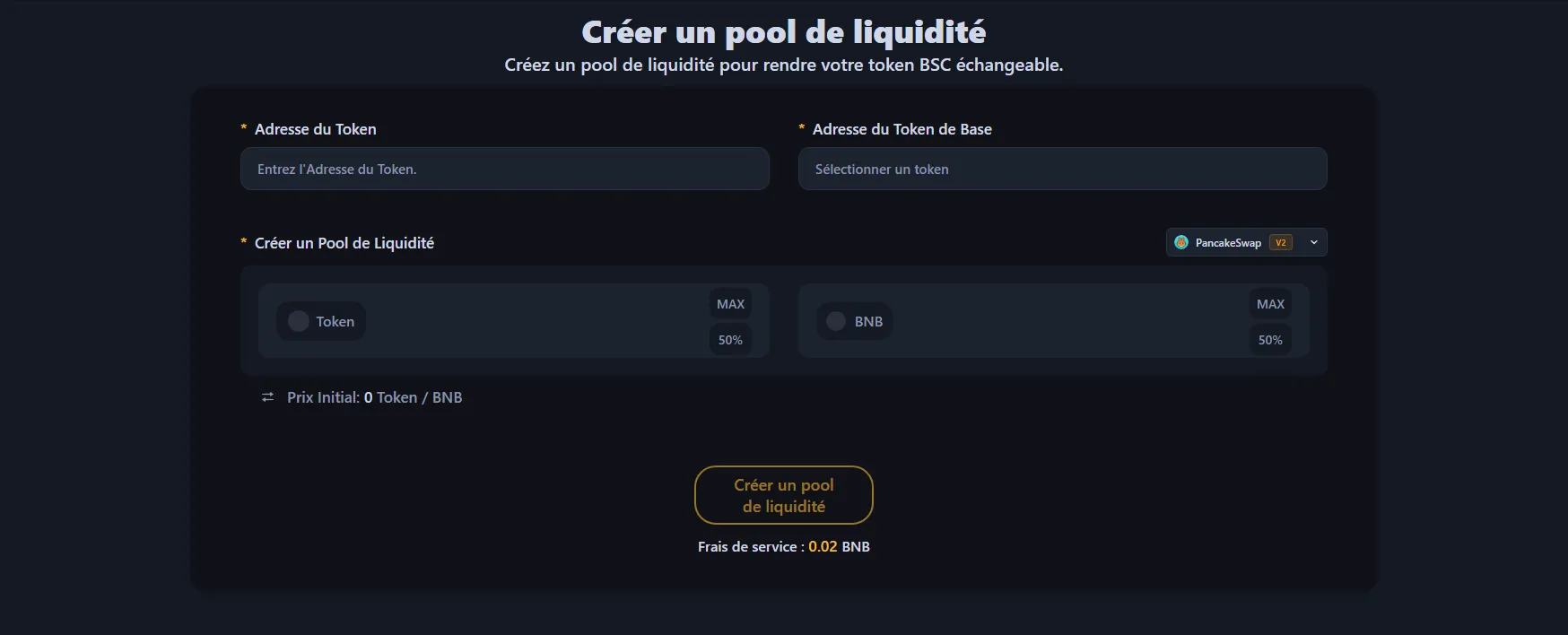1568x635 pixels.
Task: Click the Adresse du Token de Base label
Action: [x=902, y=129]
